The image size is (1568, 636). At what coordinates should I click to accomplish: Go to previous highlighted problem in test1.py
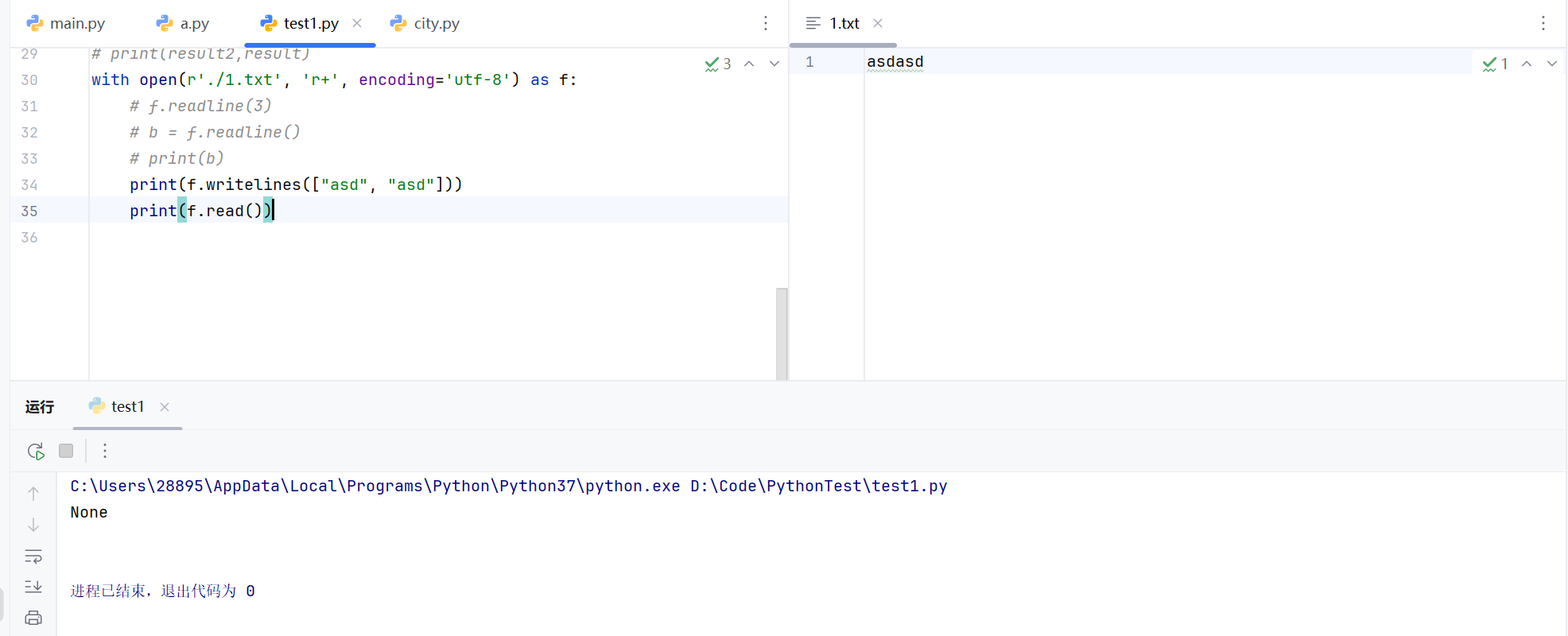[x=749, y=64]
